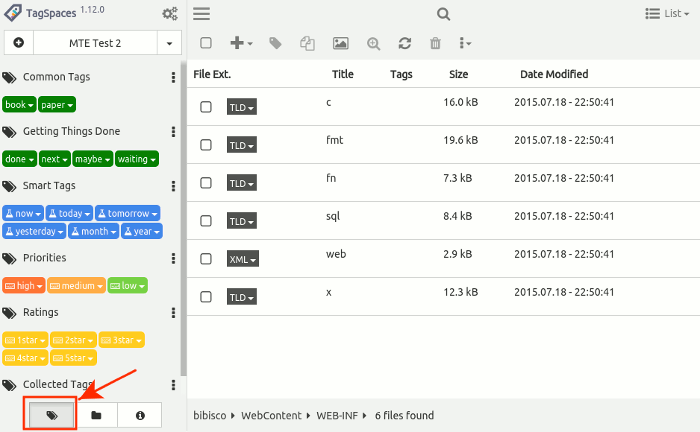Image resolution: width=700 pixels, height=432 pixels.
Task: Click the tag panel vertical scrollbar
Action: coord(183,219)
